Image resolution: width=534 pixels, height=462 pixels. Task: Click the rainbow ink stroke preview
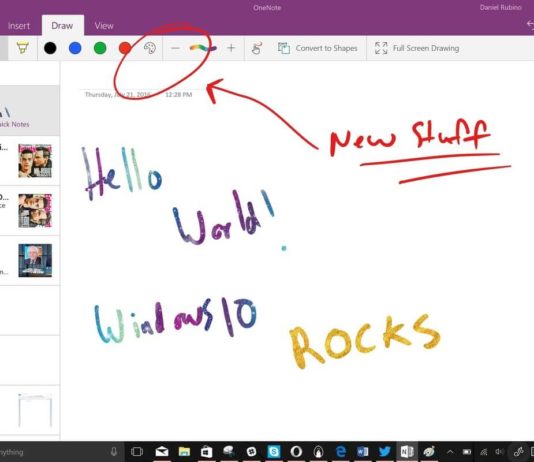[x=202, y=48]
